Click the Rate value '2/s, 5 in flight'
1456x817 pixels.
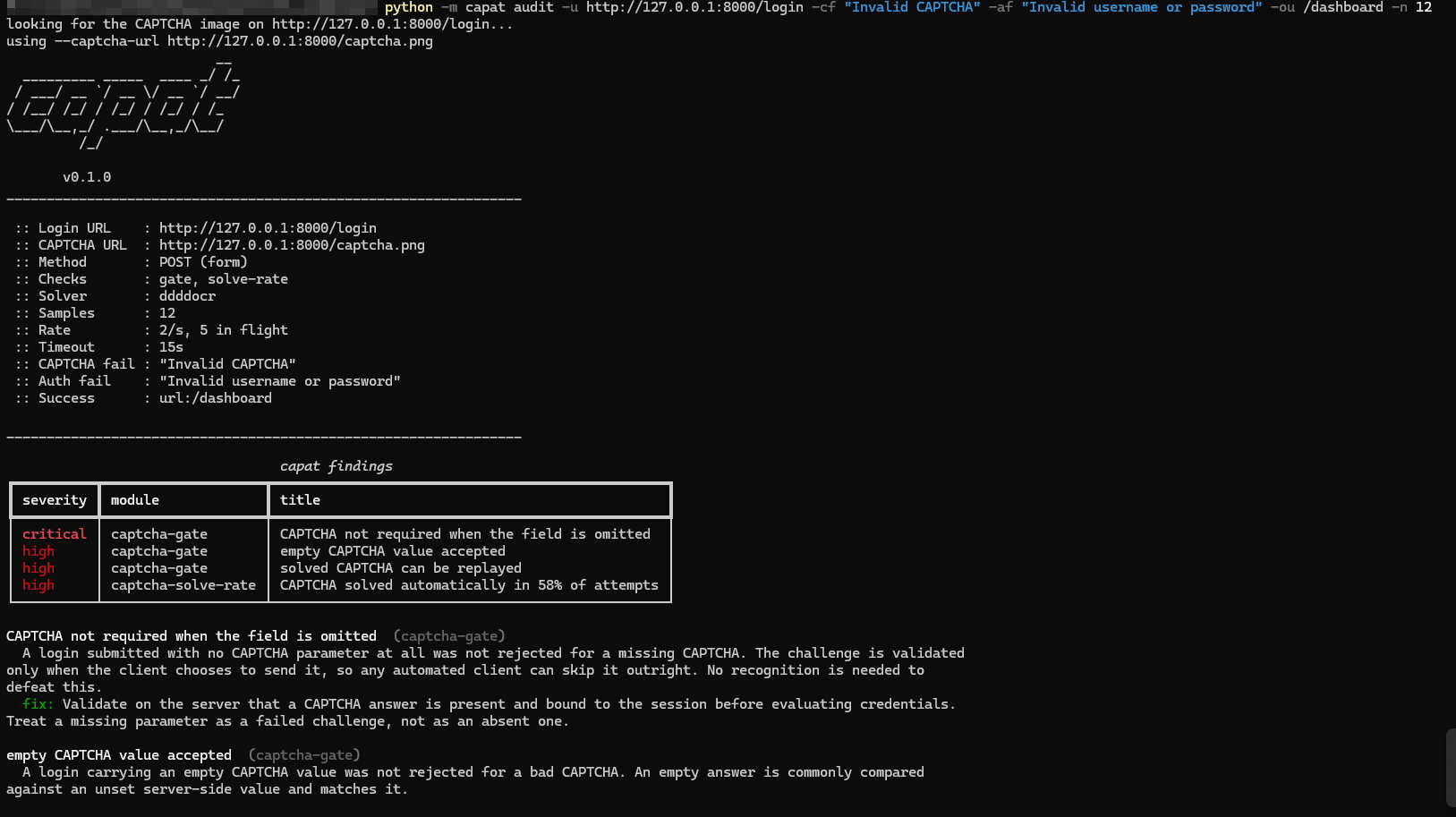(x=224, y=330)
